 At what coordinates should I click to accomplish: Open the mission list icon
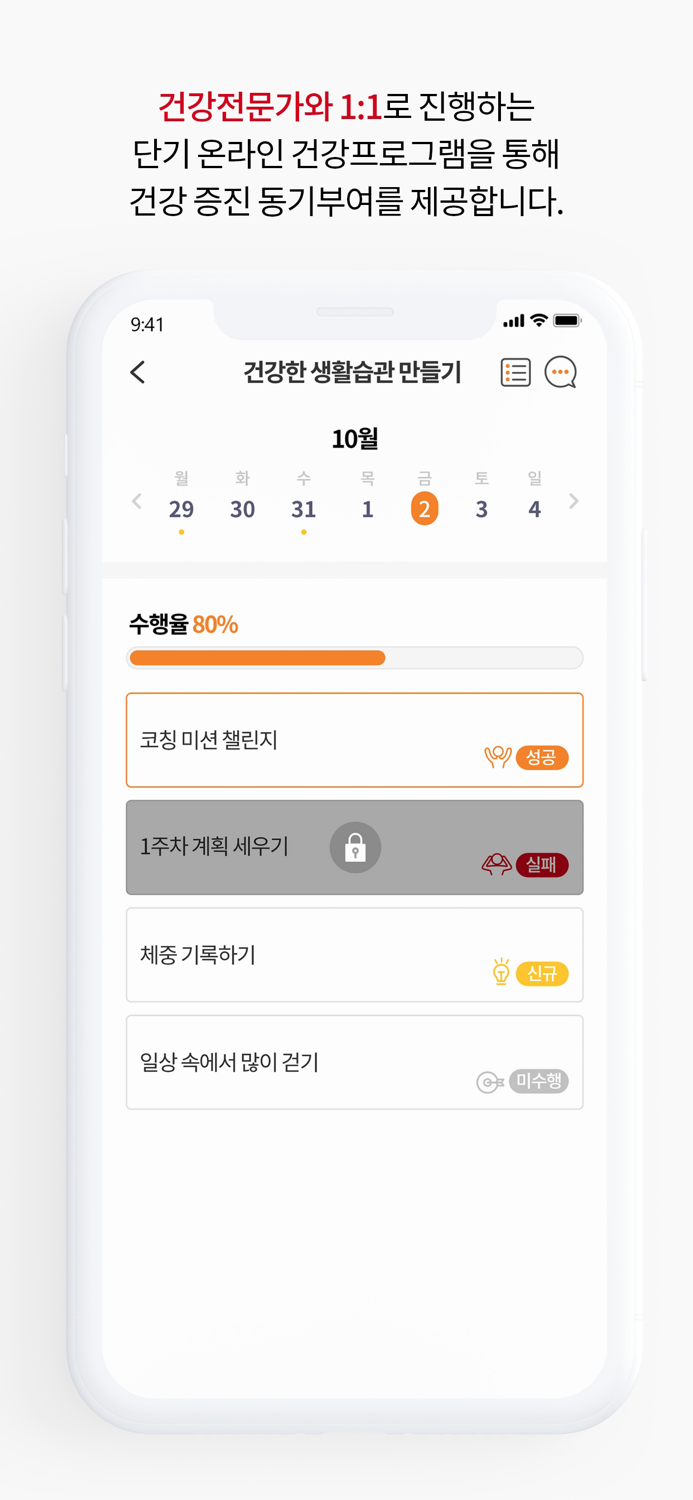tap(515, 371)
